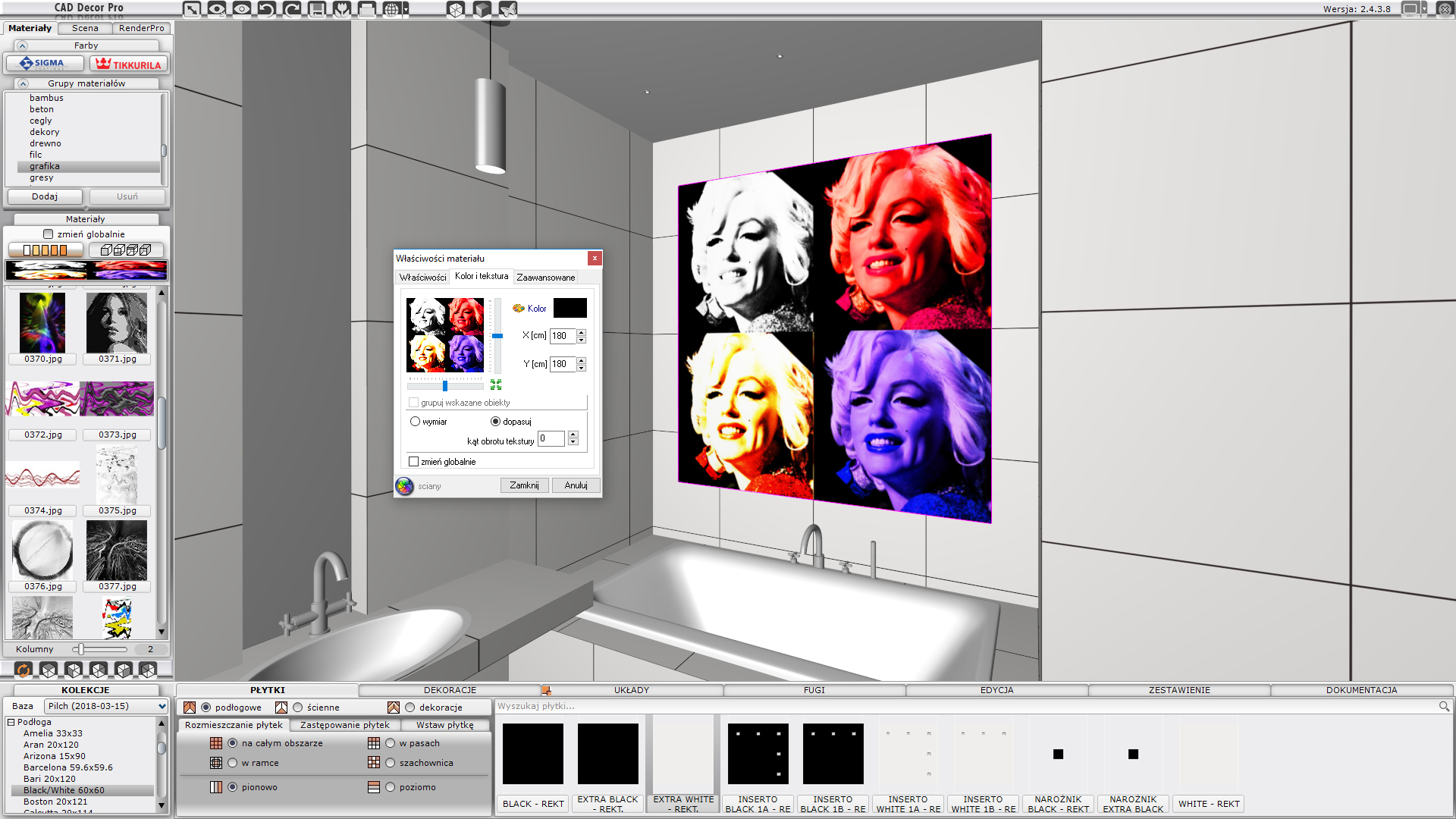Click the Dodaj button

pos(45,196)
